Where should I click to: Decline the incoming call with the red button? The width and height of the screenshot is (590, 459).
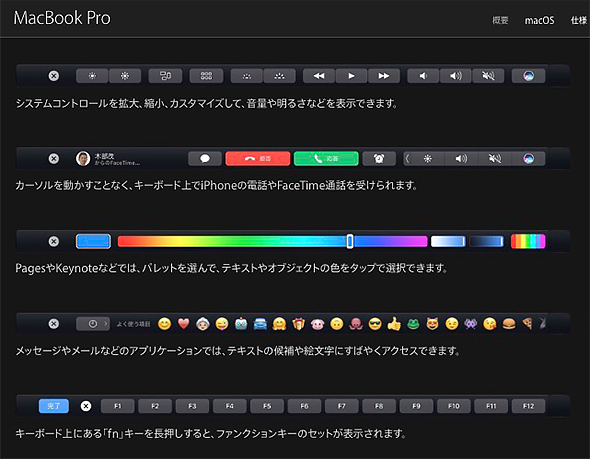[x=258, y=159]
